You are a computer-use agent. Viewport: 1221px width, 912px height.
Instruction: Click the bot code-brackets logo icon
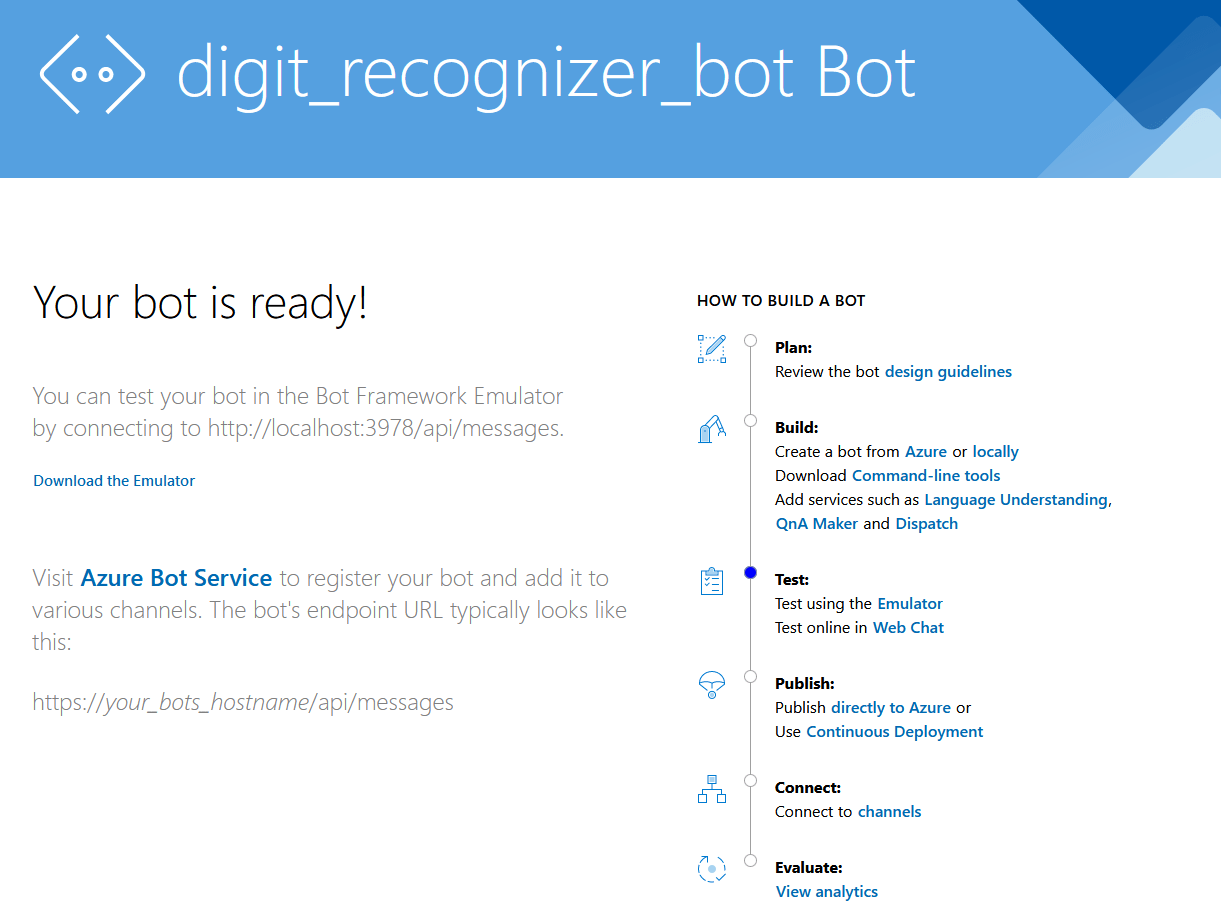pyautogui.click(x=92, y=74)
